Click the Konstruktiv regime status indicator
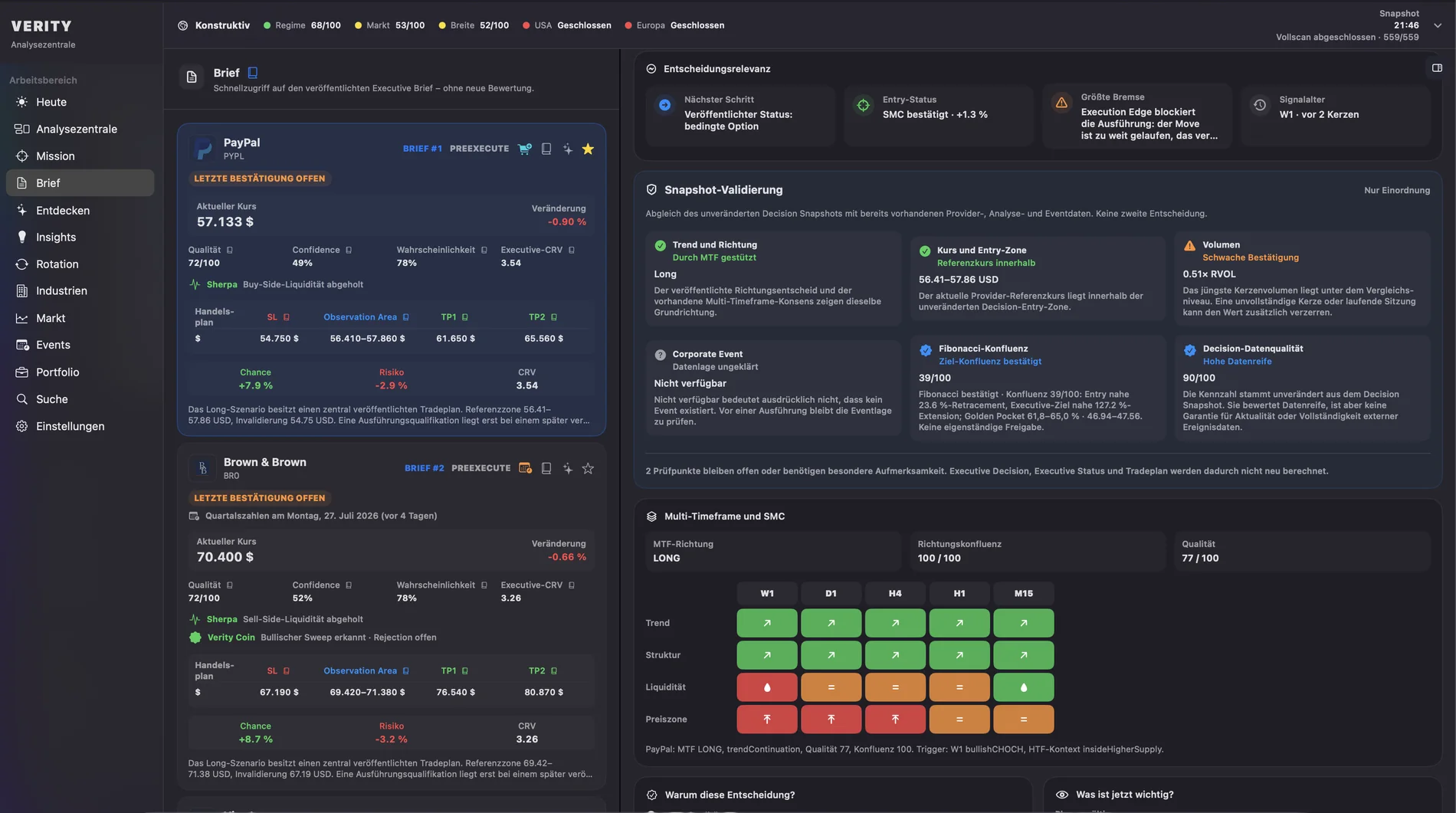This screenshot has height=813, width=1456. (x=214, y=25)
